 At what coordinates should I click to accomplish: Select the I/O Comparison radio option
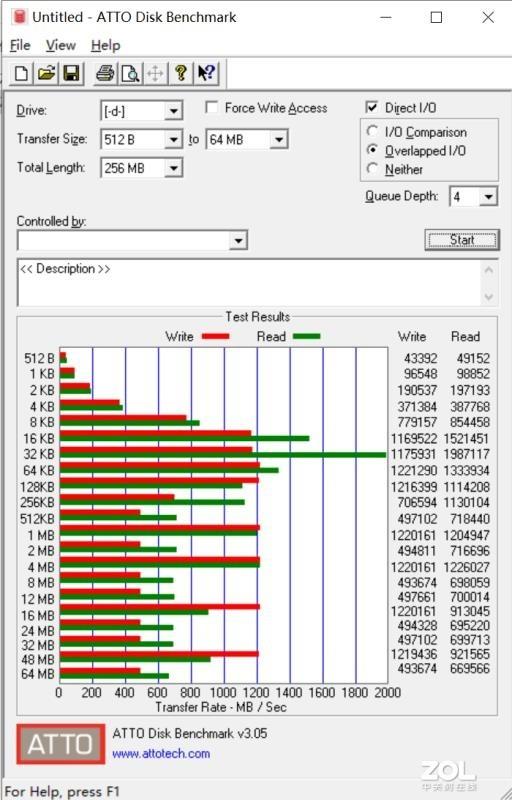click(x=373, y=132)
